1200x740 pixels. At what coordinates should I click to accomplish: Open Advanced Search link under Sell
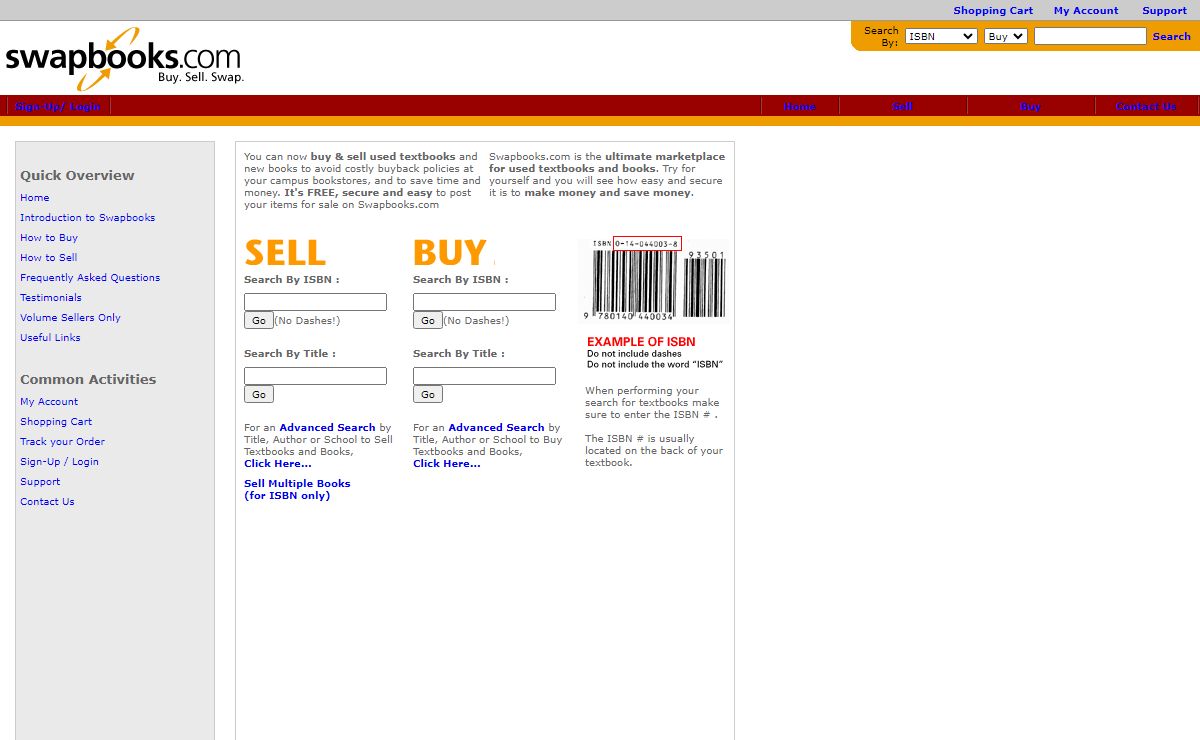tap(327, 427)
